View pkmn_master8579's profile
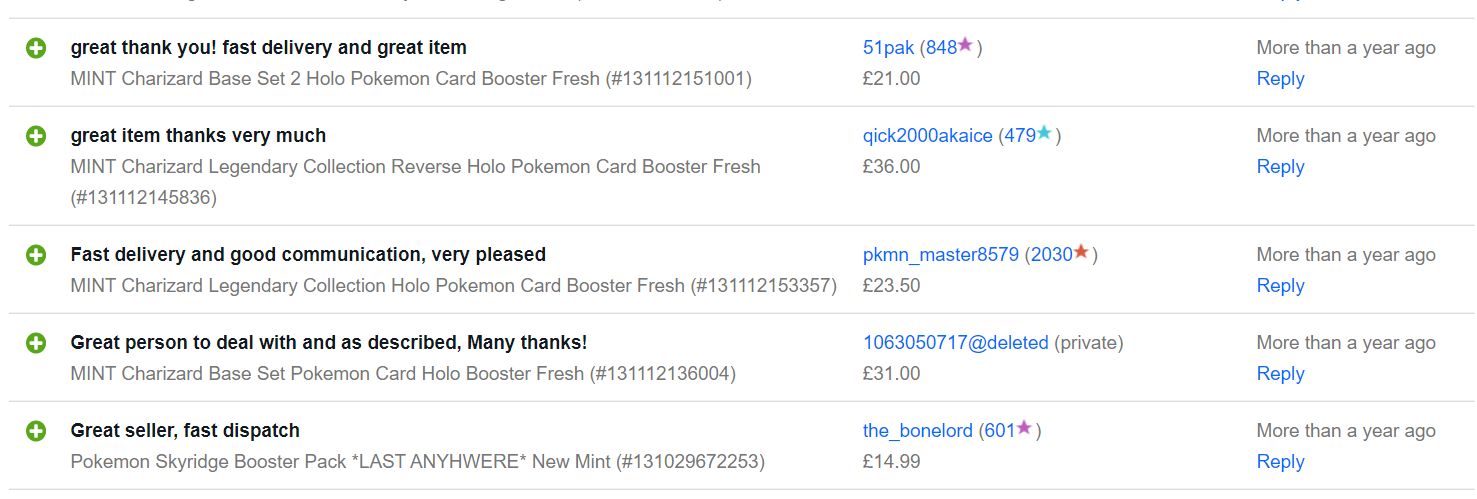This screenshot has width=1477, height=499. click(941, 255)
